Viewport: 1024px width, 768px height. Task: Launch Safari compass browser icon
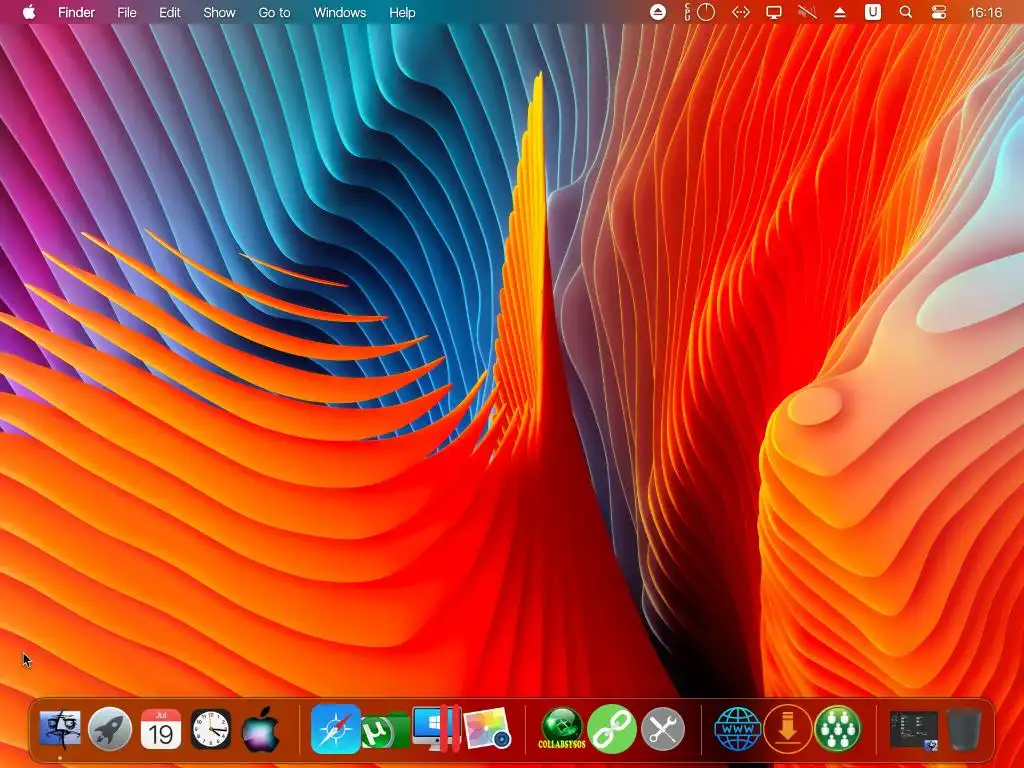336,729
